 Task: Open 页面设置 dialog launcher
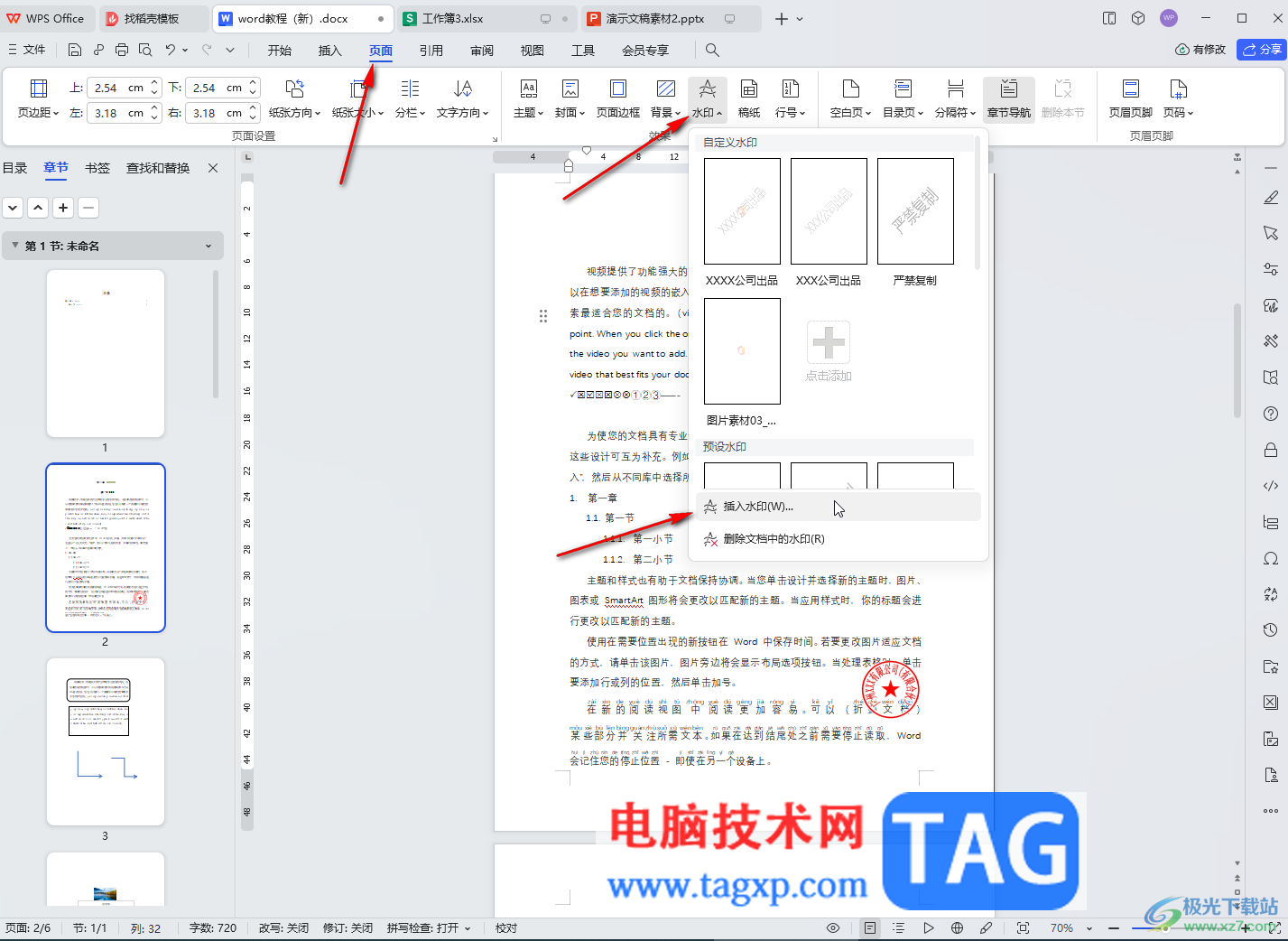495,139
